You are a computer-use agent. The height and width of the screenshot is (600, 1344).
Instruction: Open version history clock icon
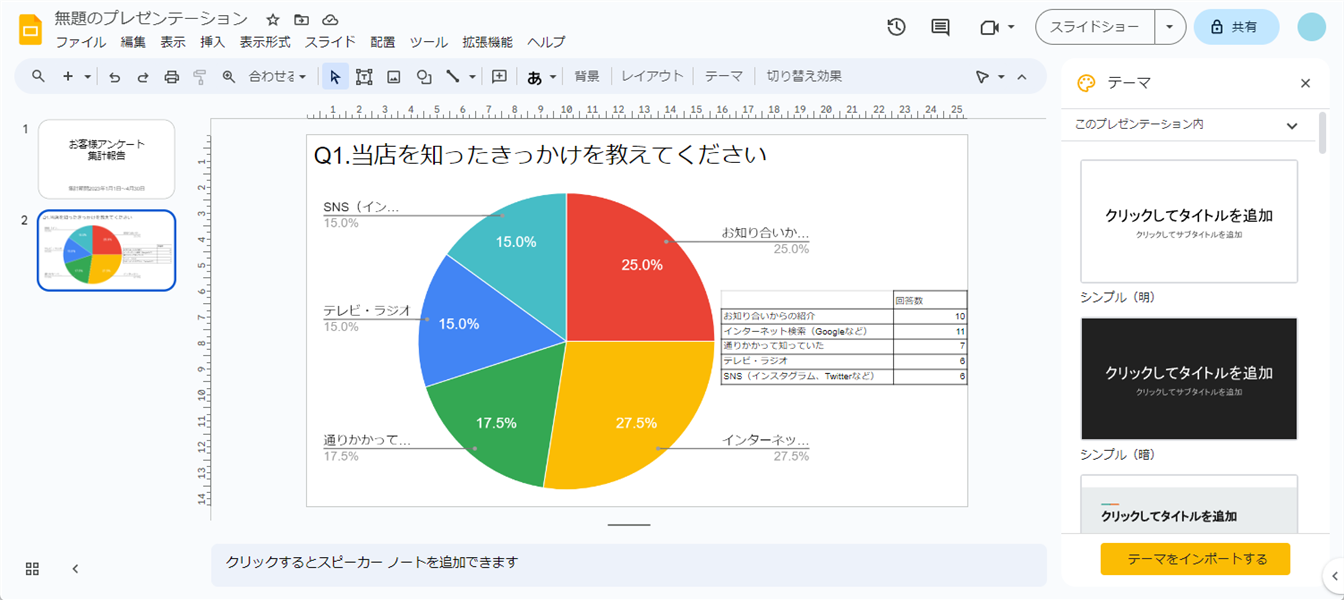(x=896, y=27)
